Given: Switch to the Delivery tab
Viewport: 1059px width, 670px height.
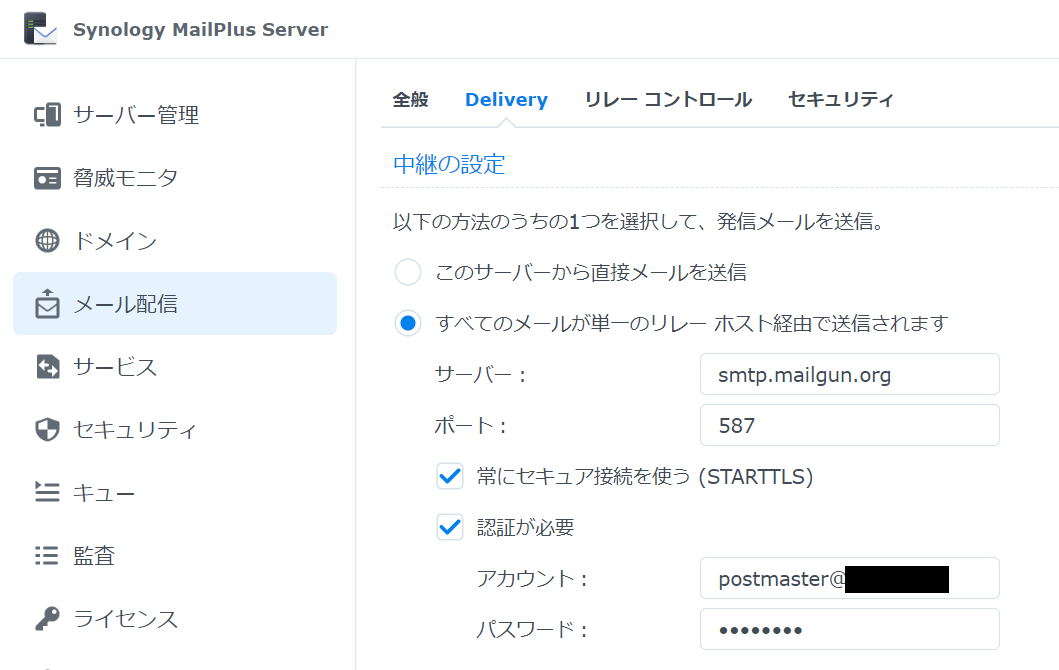Looking at the screenshot, I should tap(506, 100).
